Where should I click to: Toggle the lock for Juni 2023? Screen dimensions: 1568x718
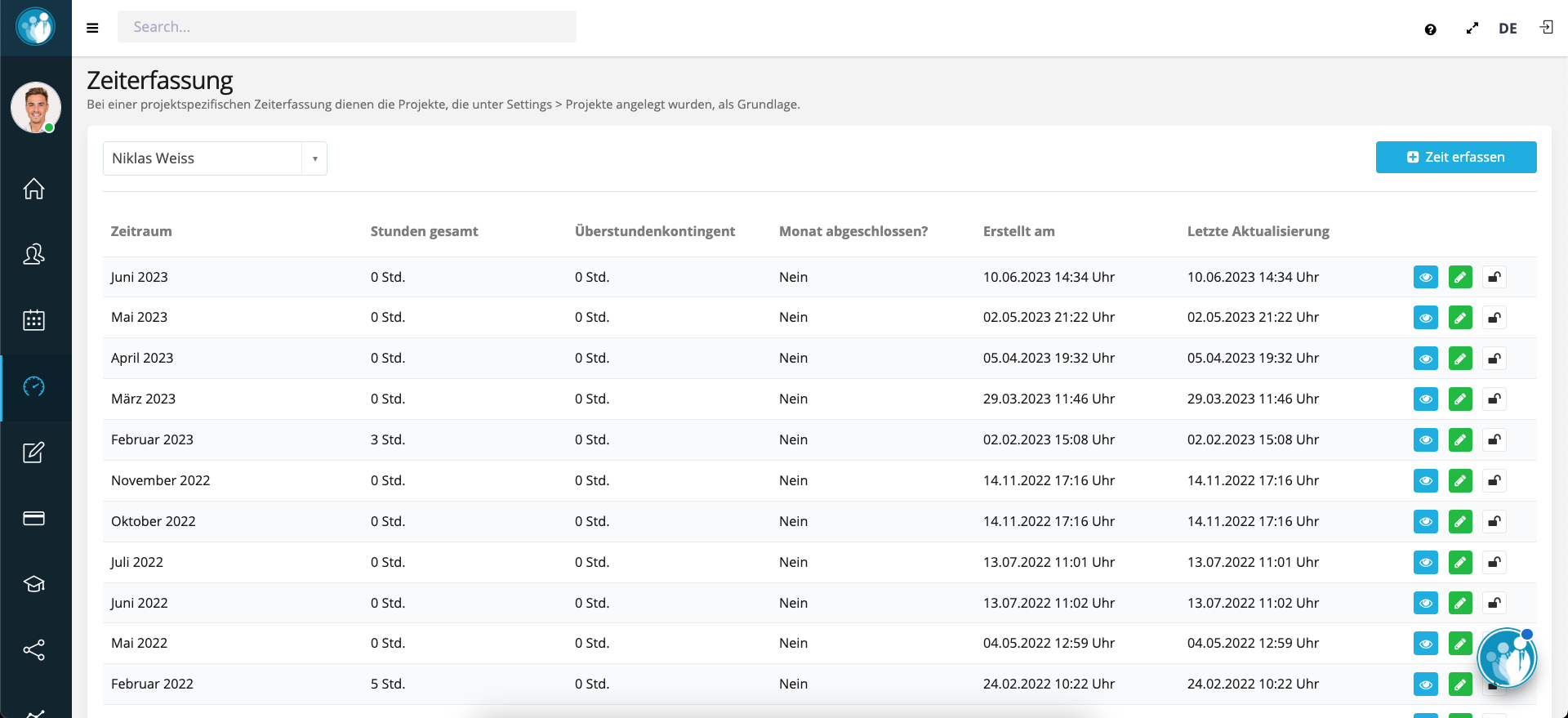[x=1494, y=277]
